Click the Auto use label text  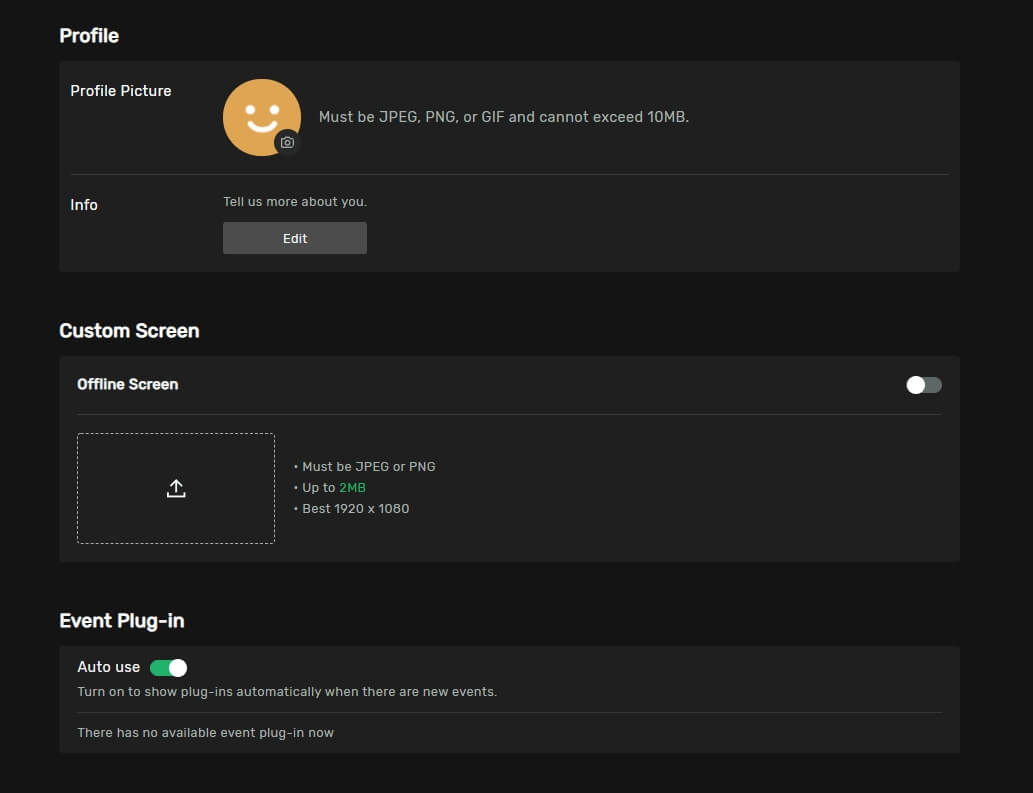pos(108,667)
